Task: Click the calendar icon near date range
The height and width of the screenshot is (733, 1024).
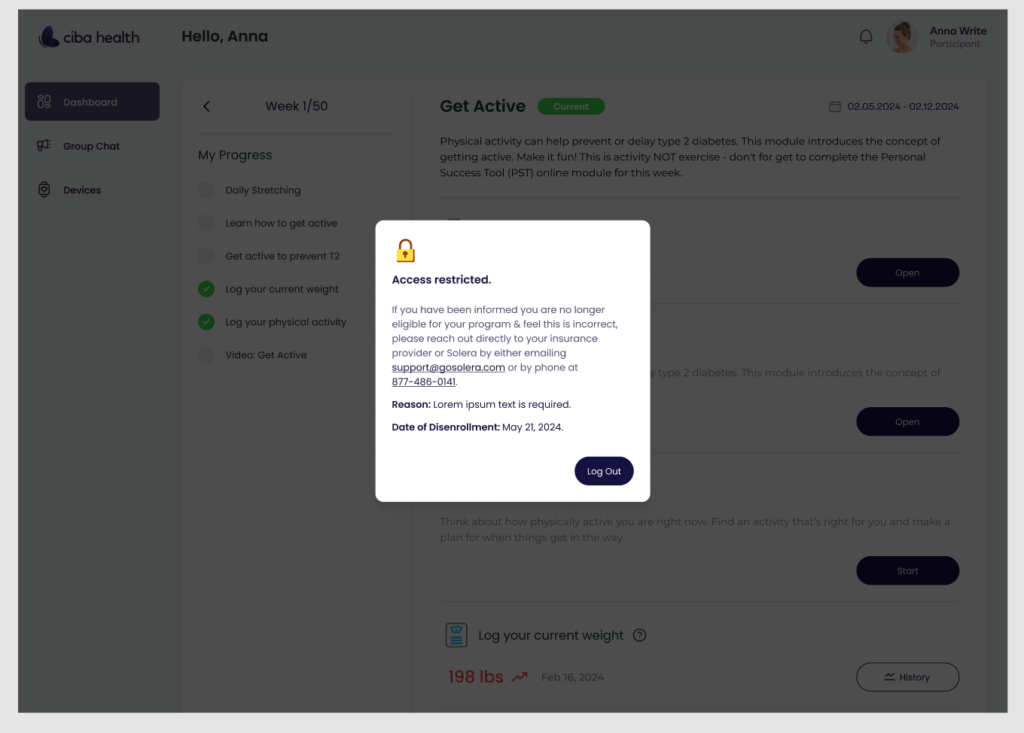Action: pos(835,106)
